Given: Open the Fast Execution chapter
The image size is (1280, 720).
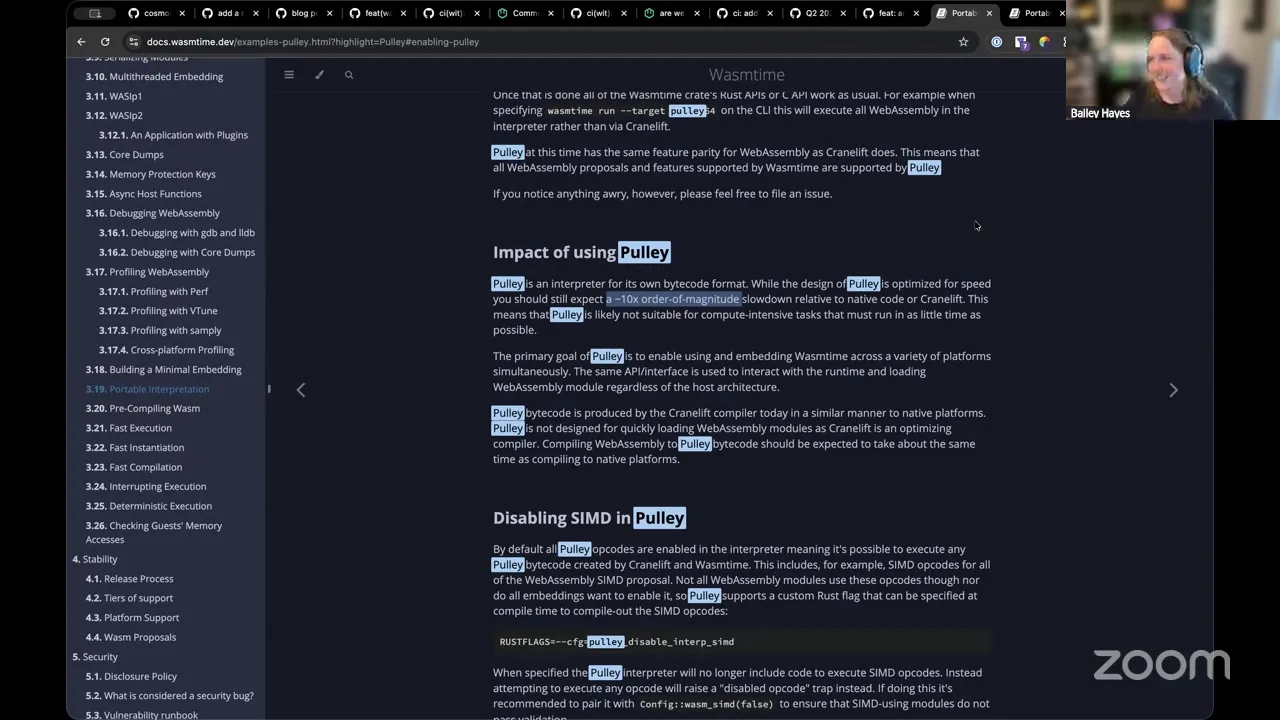Looking at the screenshot, I should click(128, 428).
